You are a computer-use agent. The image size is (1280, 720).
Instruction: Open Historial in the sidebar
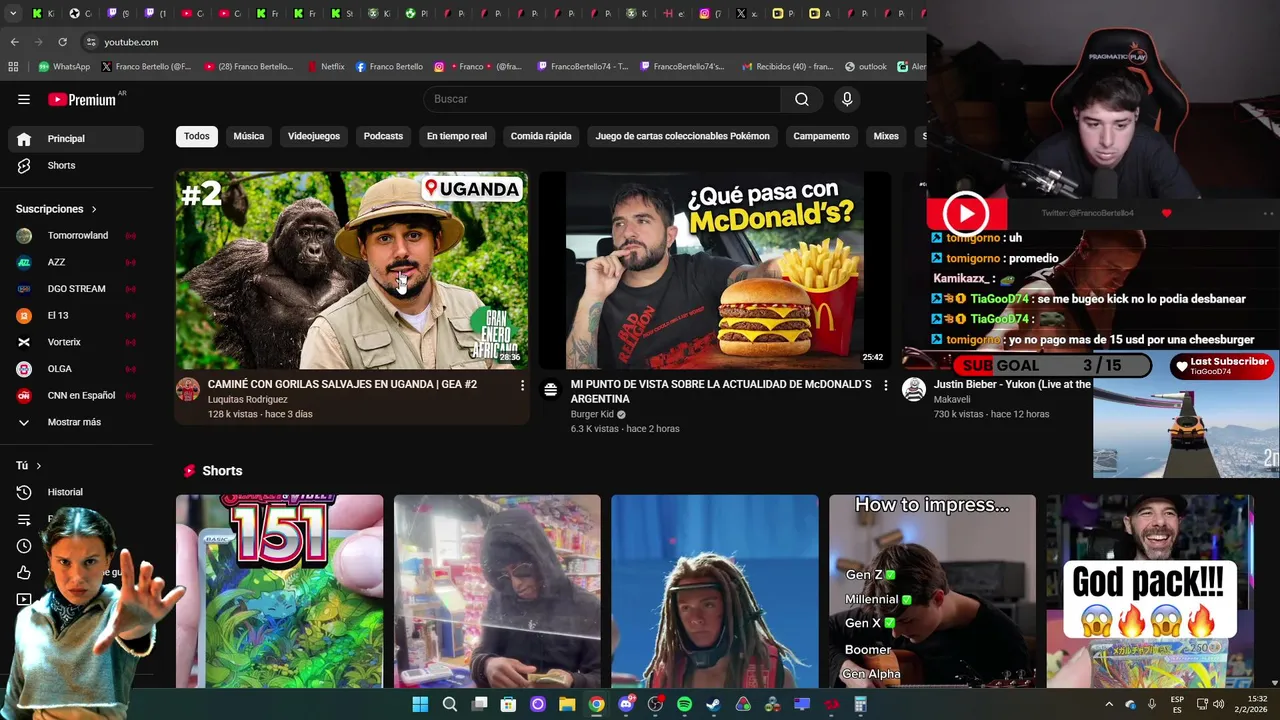pyautogui.click(x=76, y=492)
